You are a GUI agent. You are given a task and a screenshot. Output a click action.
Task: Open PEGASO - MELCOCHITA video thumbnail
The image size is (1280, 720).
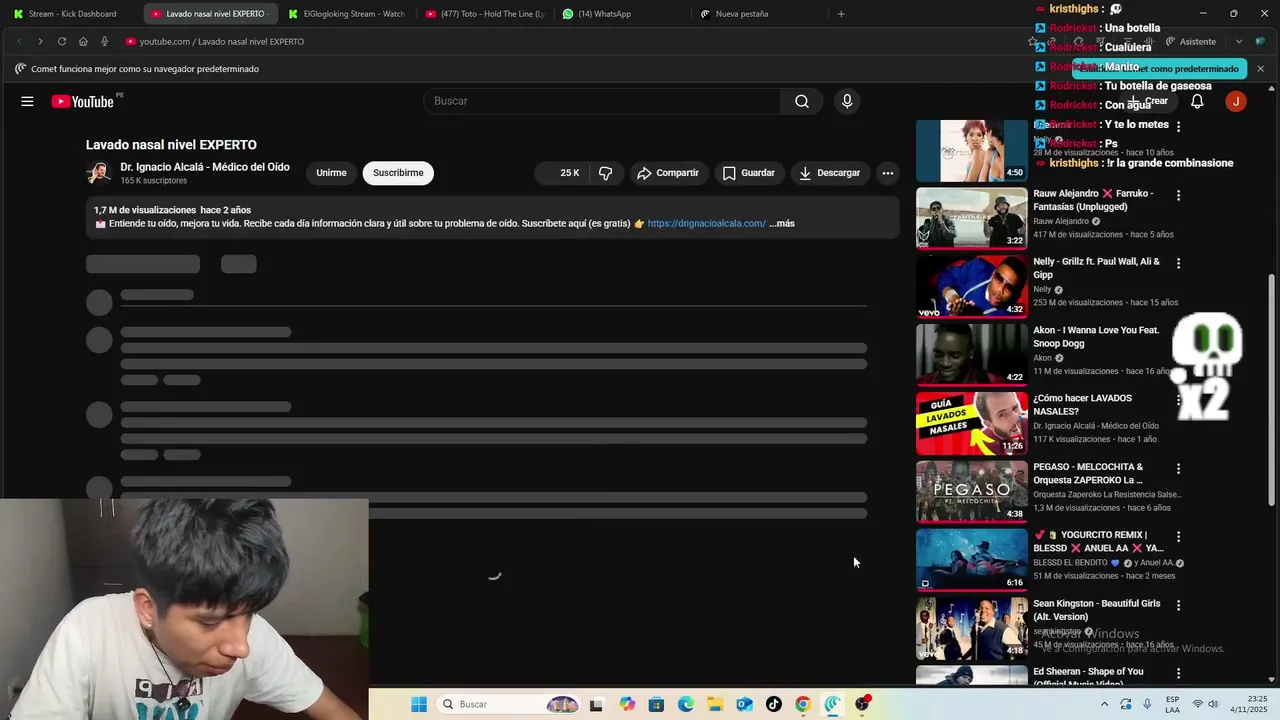tap(971, 491)
